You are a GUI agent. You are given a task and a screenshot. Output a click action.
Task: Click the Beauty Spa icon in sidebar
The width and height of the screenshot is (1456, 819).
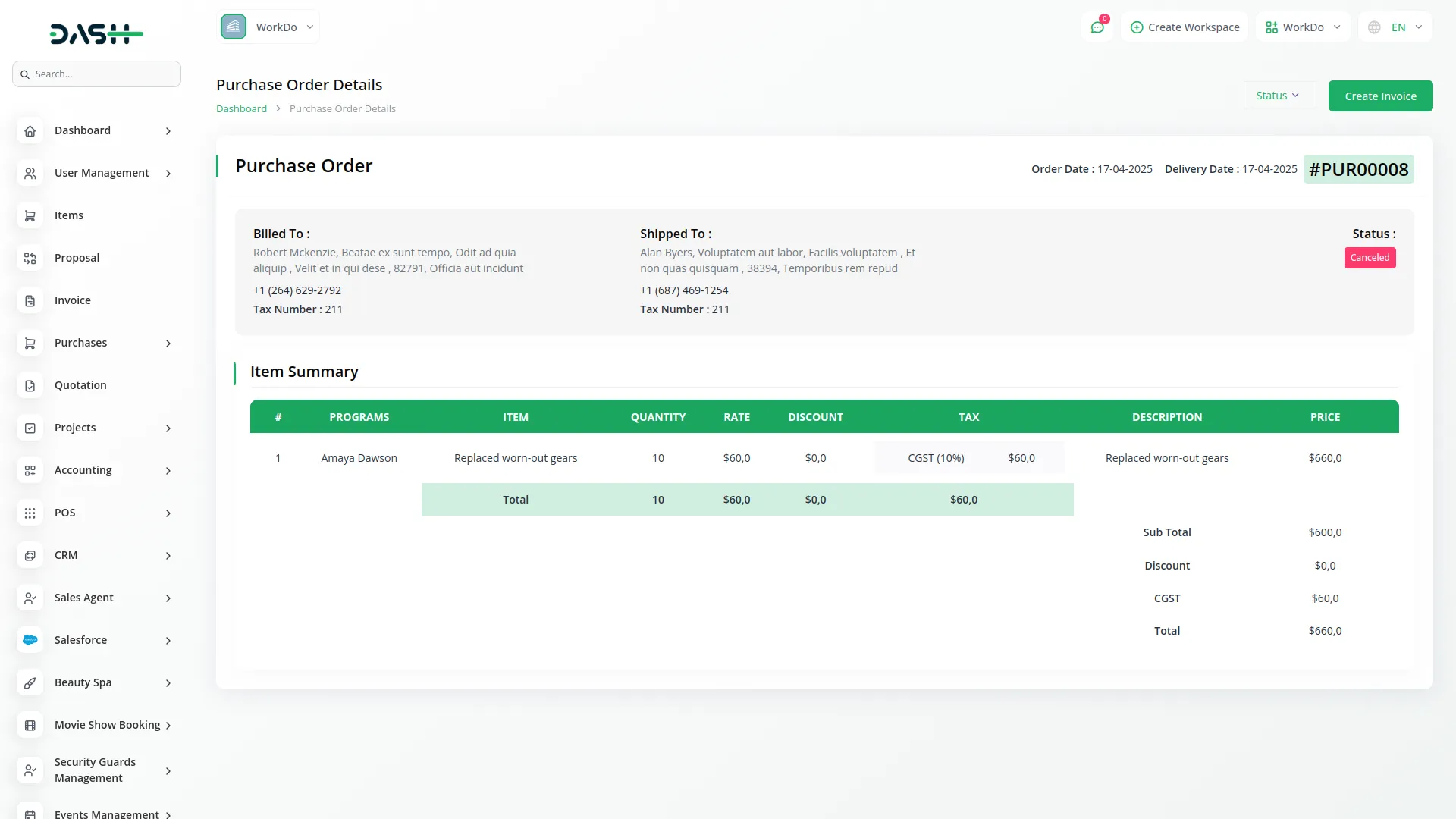[30, 683]
